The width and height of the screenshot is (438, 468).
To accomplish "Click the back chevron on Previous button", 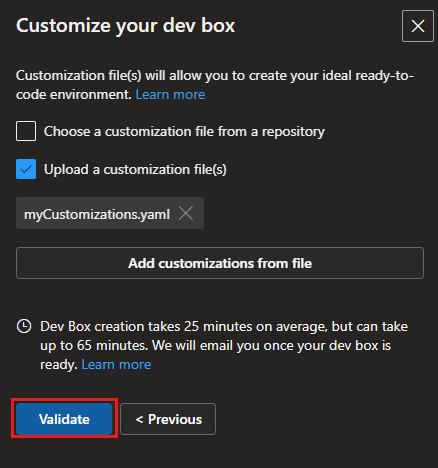I will pos(139,419).
